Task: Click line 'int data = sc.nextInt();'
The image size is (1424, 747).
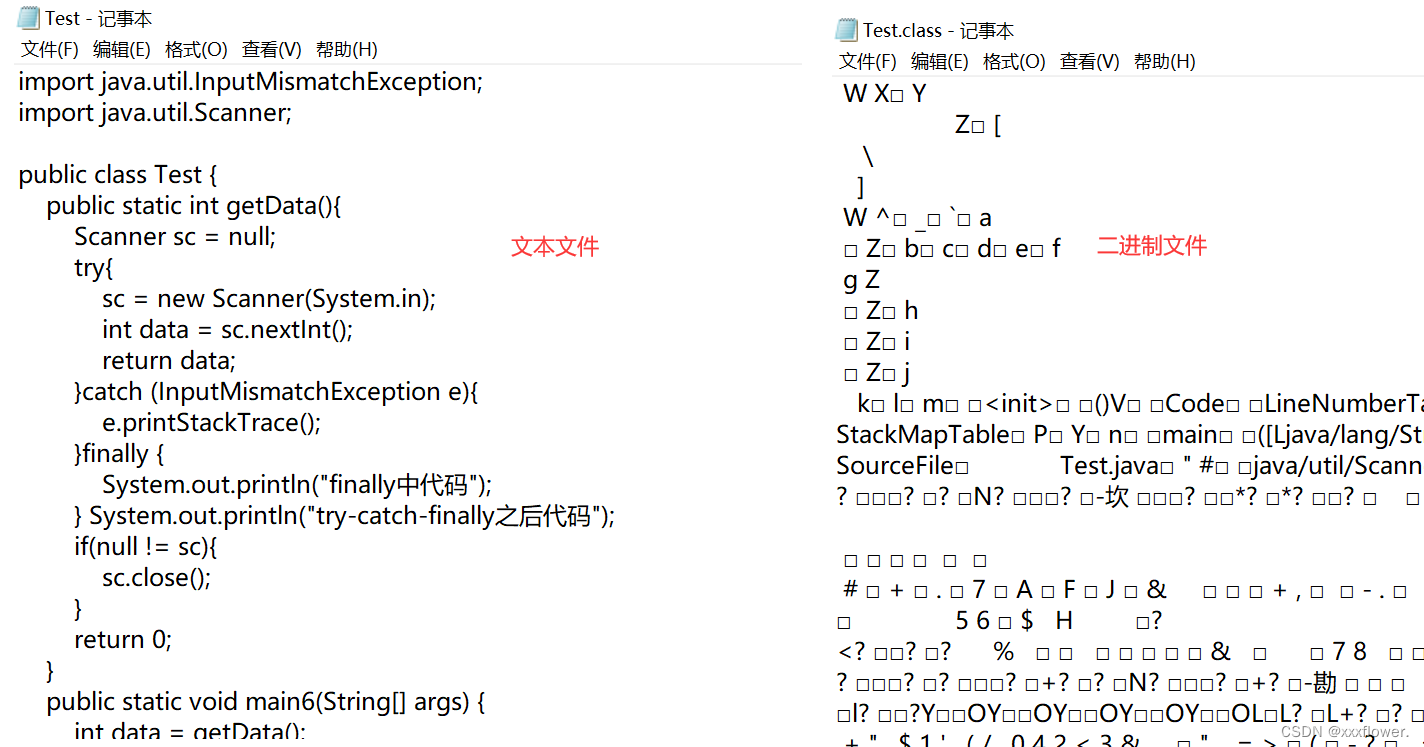Action: click(228, 330)
